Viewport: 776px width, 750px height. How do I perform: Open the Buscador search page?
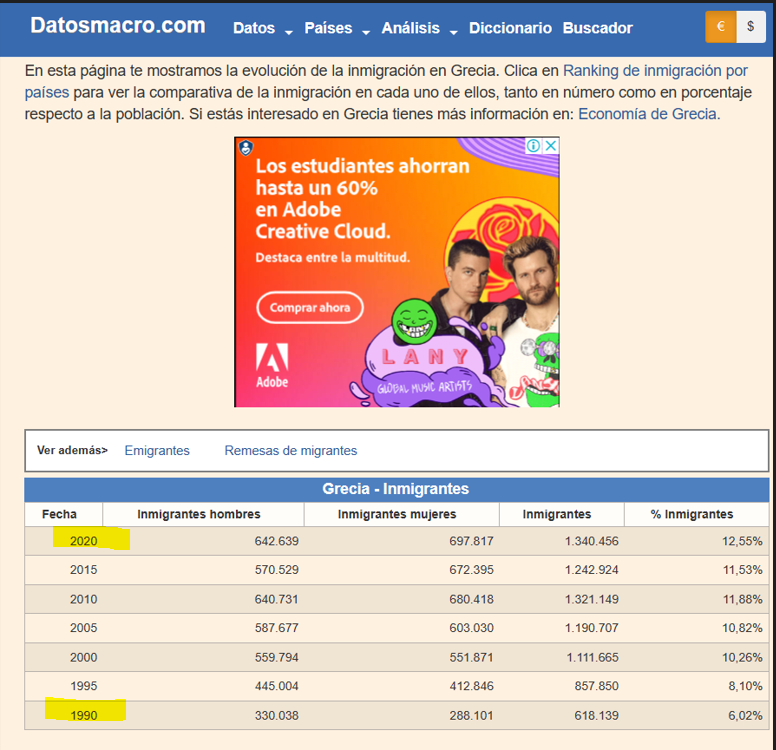click(x=597, y=28)
